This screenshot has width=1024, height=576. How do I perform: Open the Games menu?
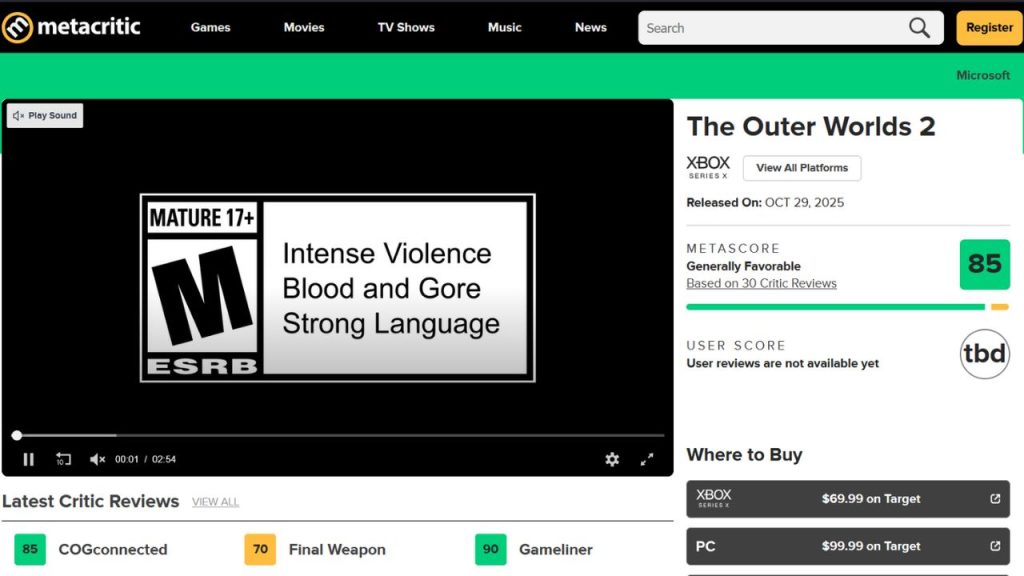point(210,28)
